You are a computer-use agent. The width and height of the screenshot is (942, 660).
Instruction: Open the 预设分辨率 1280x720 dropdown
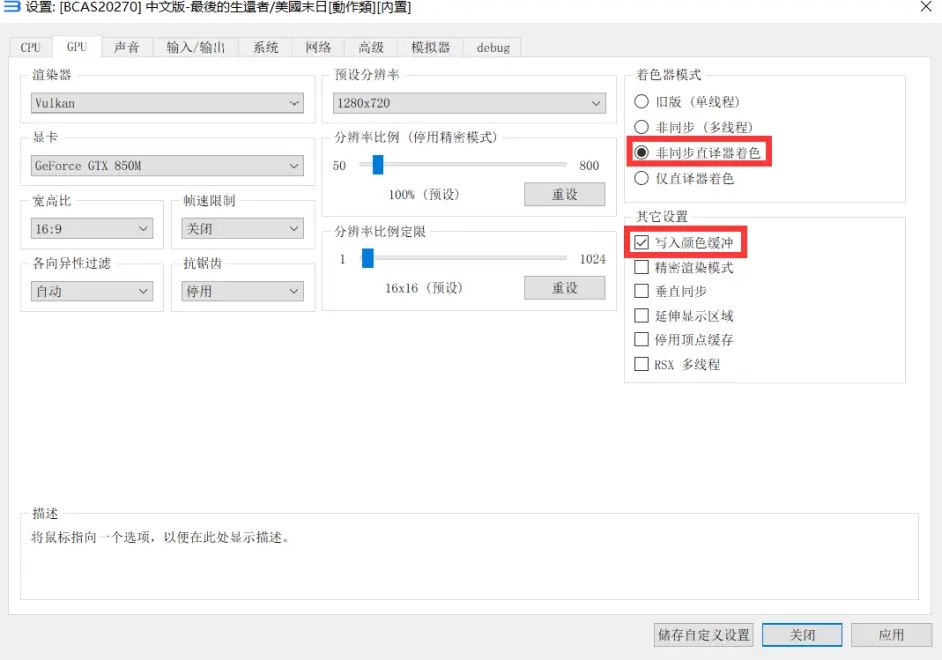pos(468,102)
